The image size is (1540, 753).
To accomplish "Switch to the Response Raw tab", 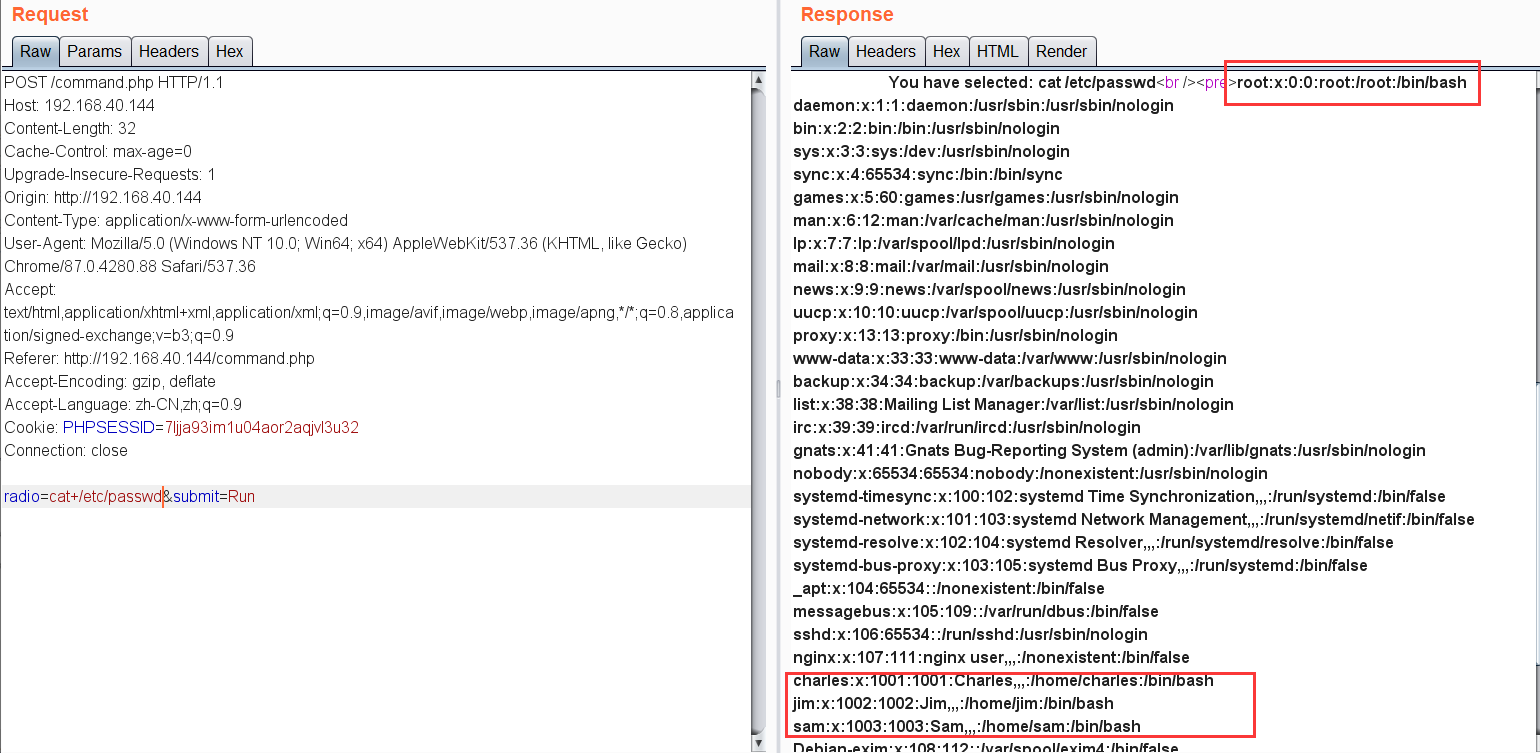I will [824, 52].
